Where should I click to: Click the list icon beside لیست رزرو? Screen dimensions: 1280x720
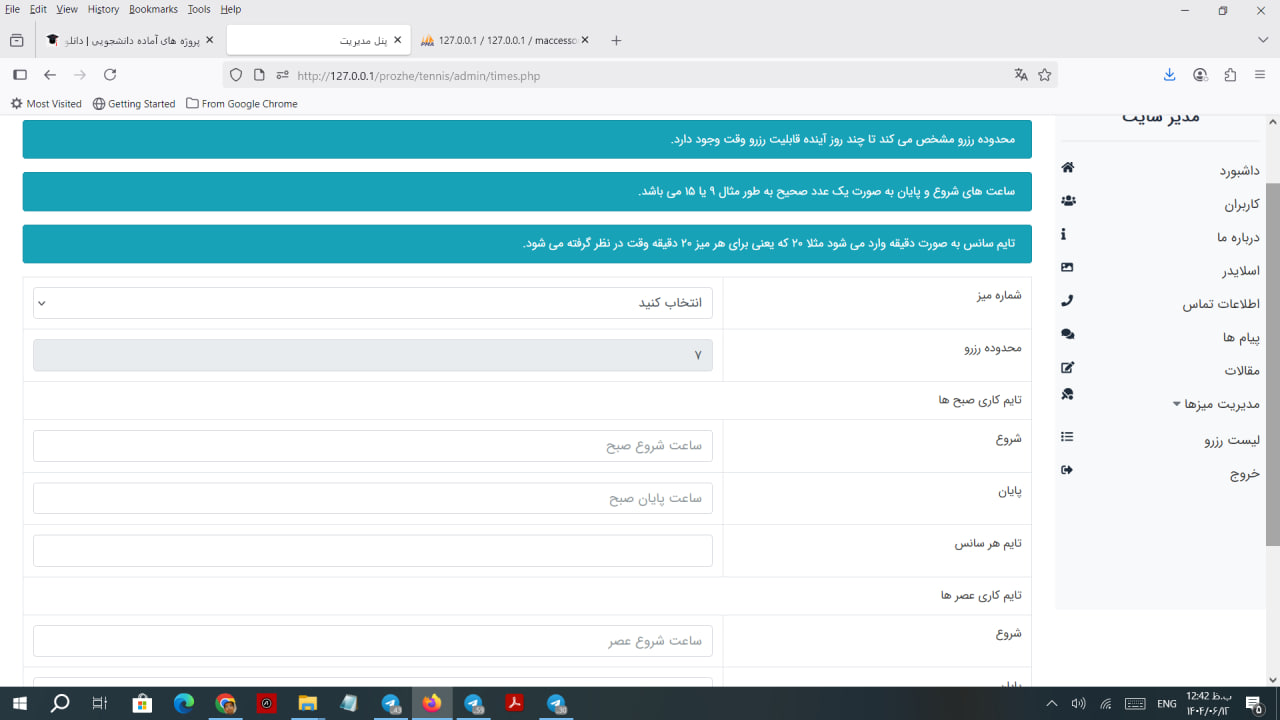[x=1067, y=437]
